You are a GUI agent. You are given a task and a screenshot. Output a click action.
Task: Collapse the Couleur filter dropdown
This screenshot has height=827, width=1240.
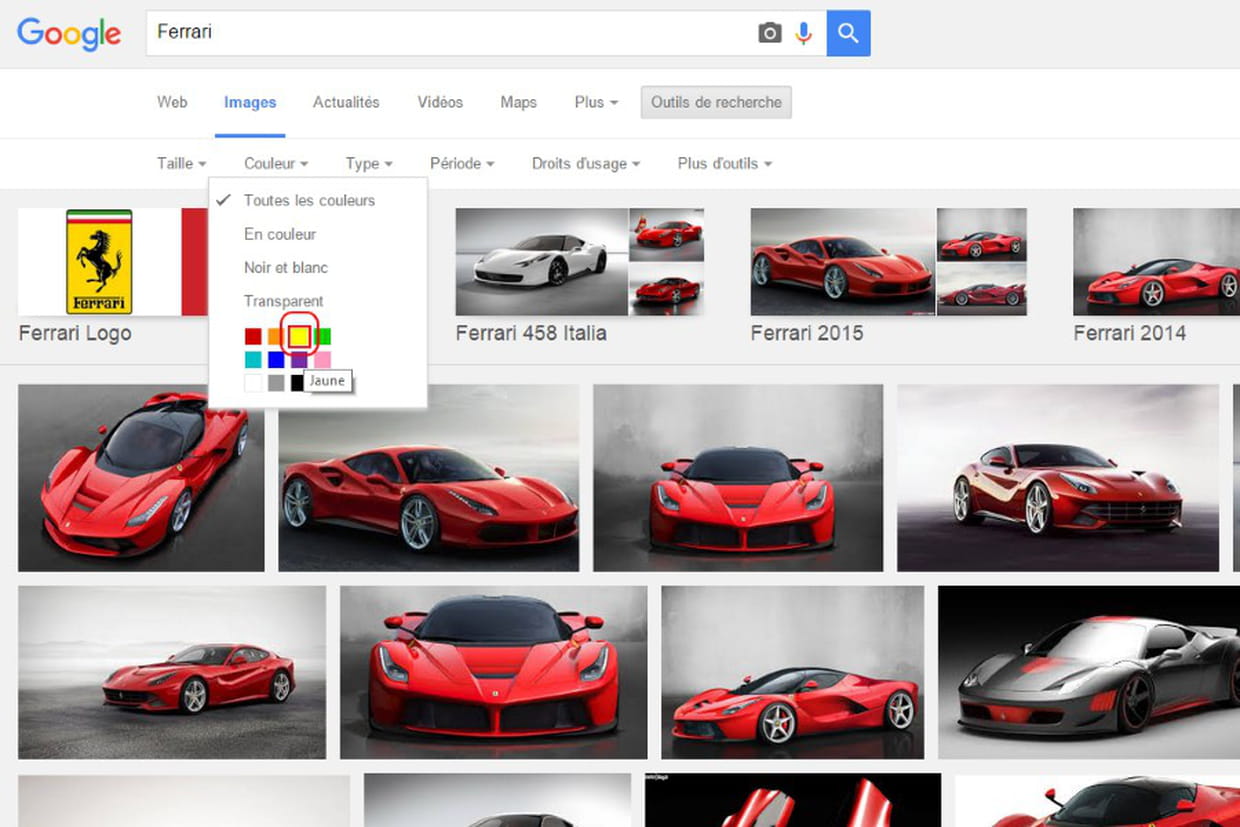[x=276, y=163]
